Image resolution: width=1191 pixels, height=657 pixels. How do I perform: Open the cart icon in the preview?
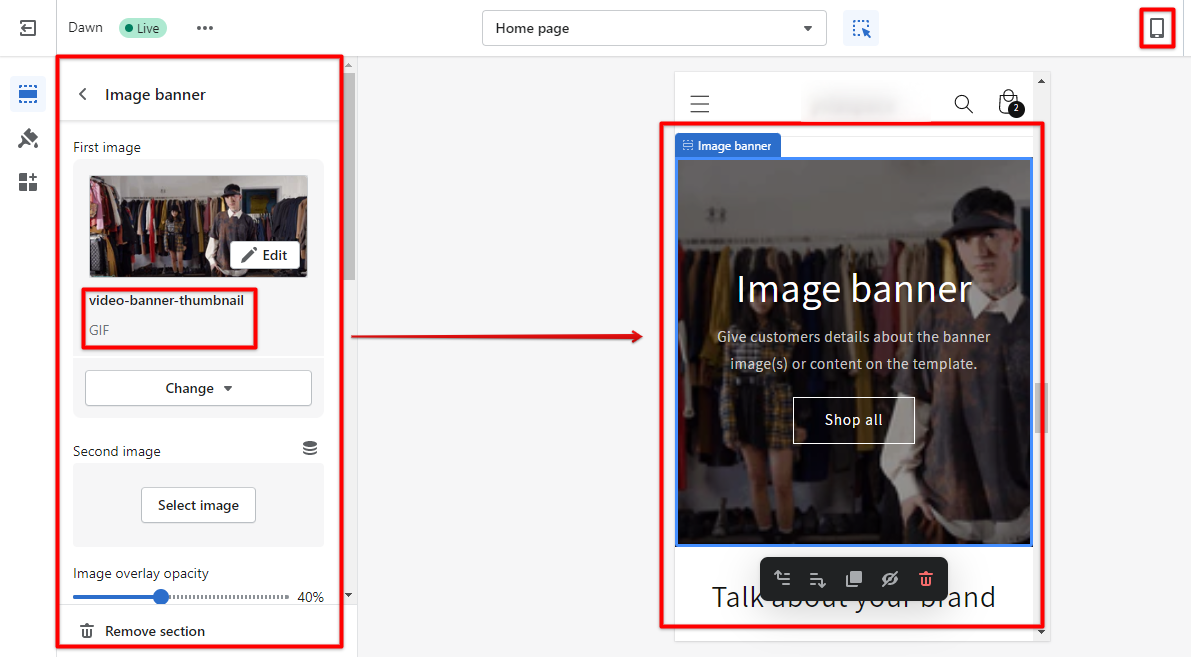click(x=1008, y=103)
